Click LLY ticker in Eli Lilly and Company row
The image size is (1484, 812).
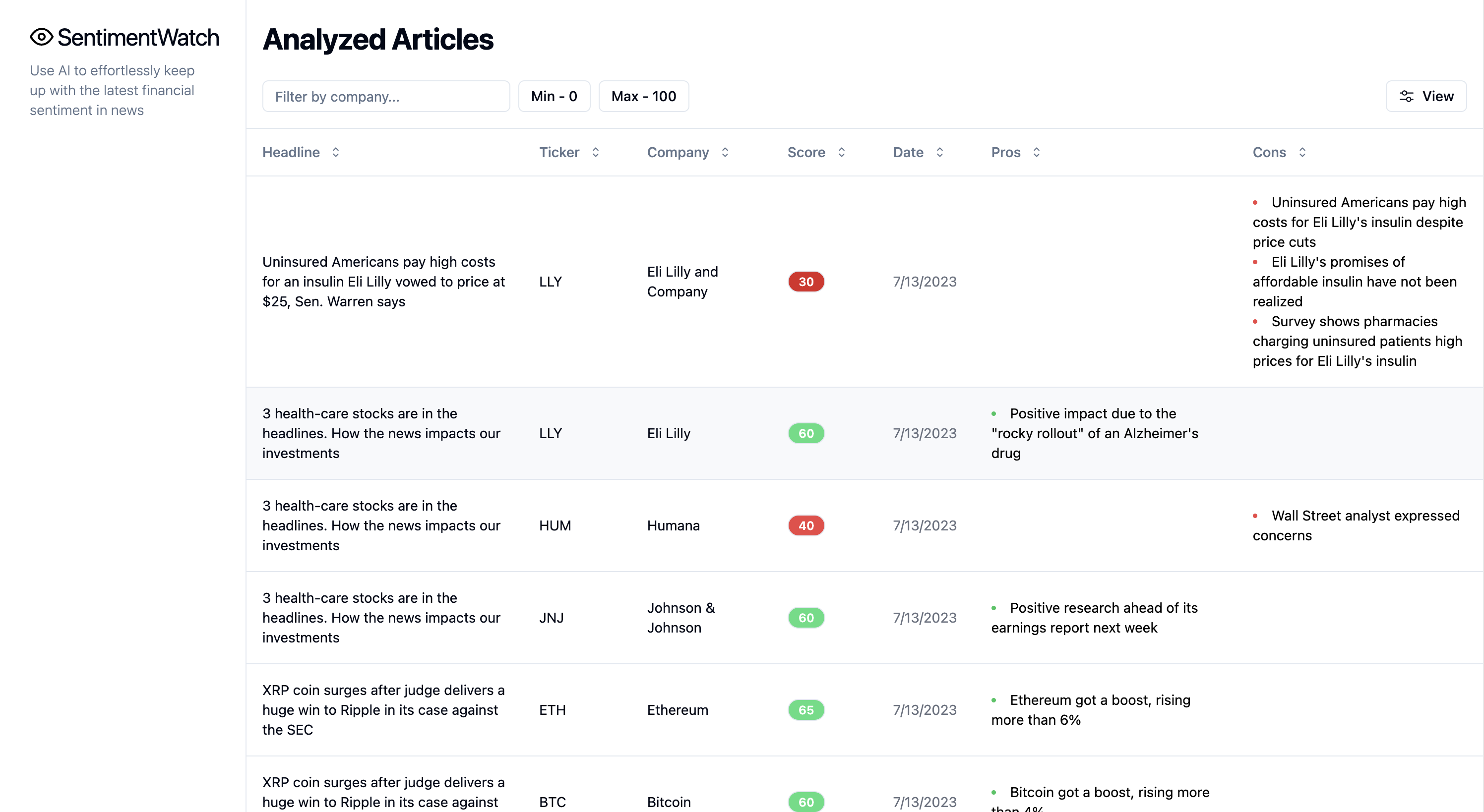tap(550, 282)
